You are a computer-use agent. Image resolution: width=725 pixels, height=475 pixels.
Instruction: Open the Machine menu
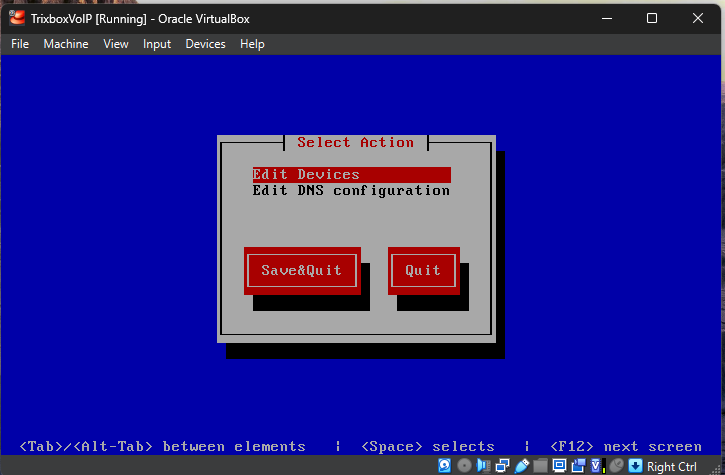(66, 44)
